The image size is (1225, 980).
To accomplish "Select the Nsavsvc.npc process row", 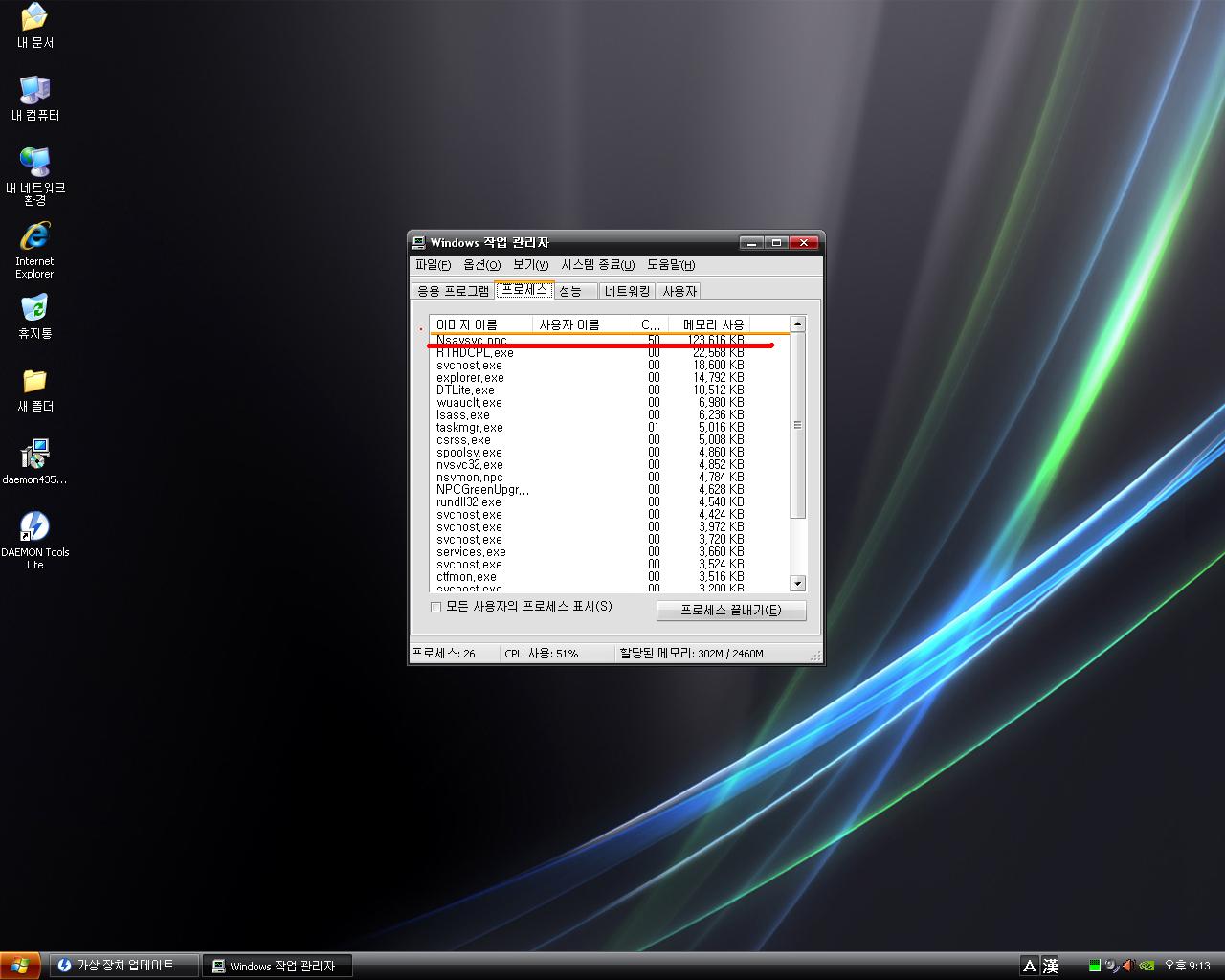I will [609, 341].
